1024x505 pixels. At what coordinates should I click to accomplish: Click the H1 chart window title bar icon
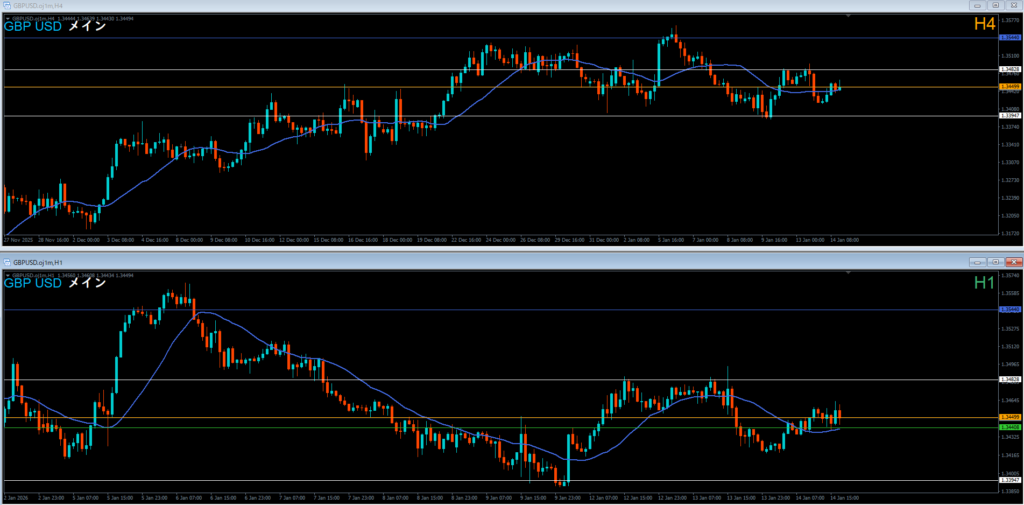pos(7,261)
